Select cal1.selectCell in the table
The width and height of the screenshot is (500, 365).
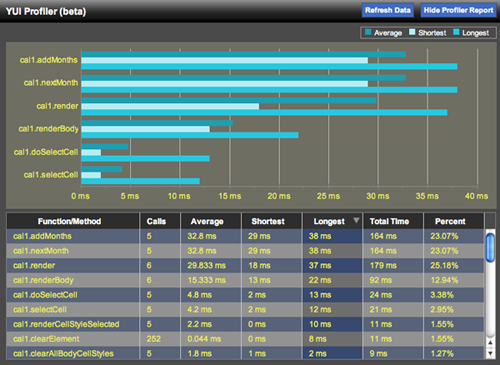(x=40, y=310)
